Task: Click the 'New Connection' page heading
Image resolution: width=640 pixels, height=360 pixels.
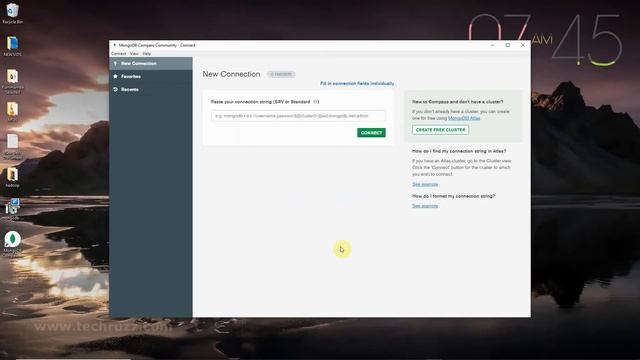Action: (x=231, y=74)
